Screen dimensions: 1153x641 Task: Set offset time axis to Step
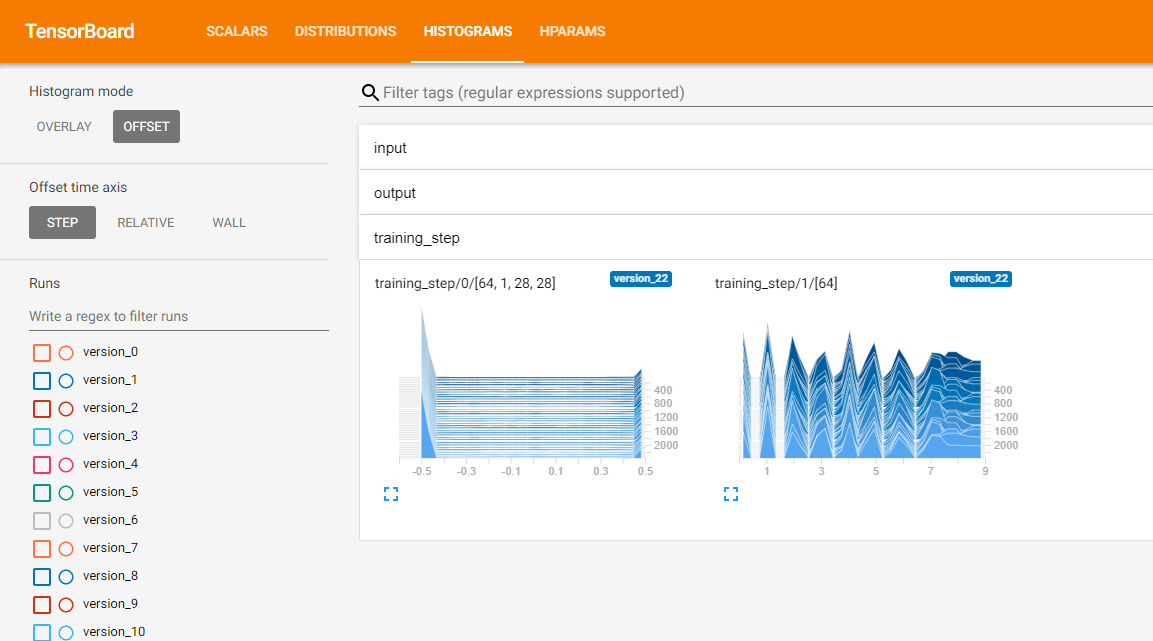pyautogui.click(x=63, y=223)
